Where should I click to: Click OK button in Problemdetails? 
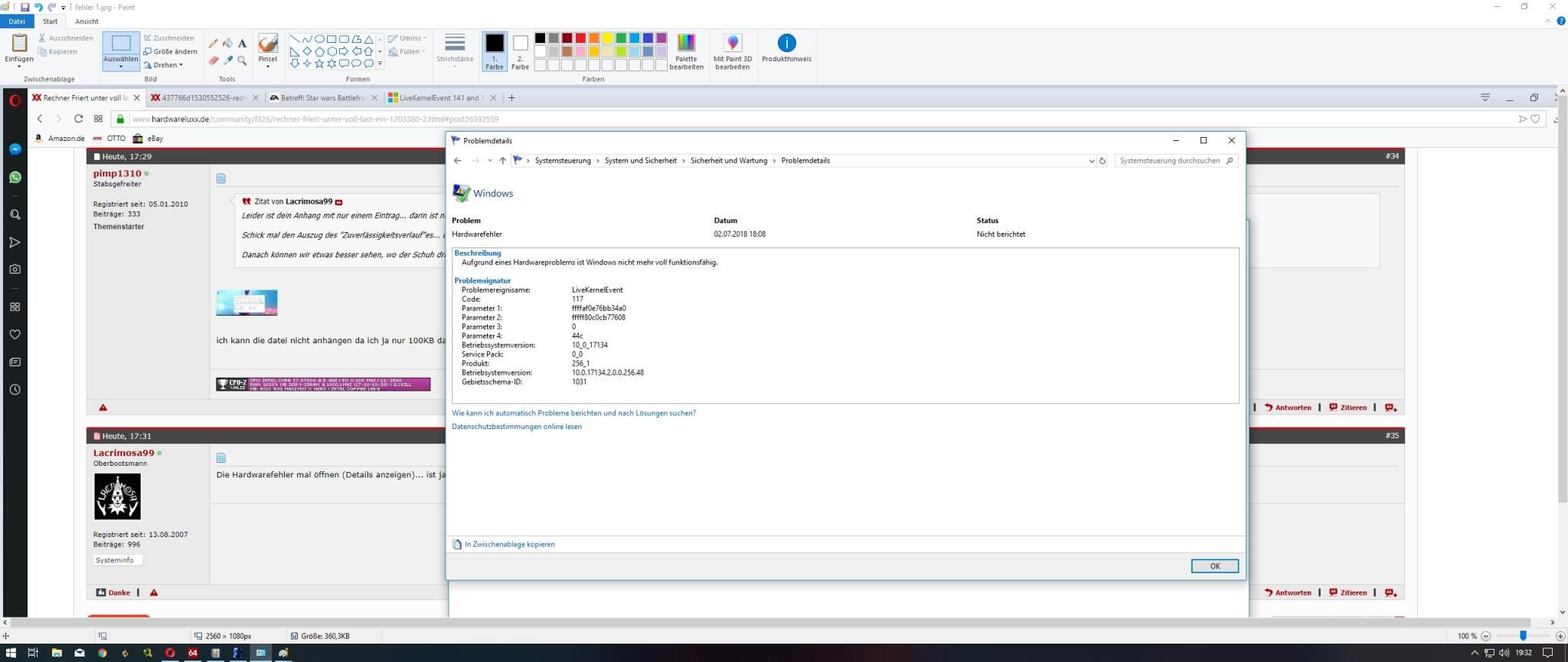click(x=1214, y=565)
